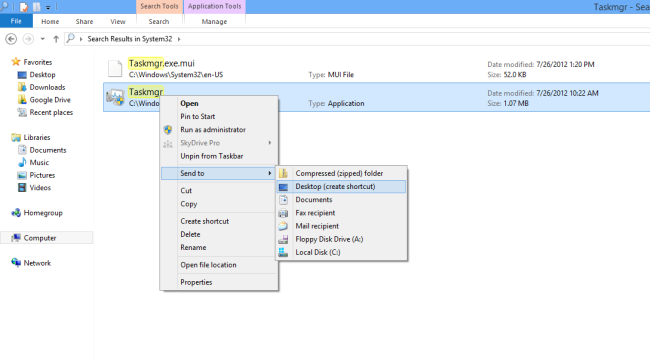650x360 pixels.
Task: Select the Taskmgr application icon
Action: coord(115,97)
